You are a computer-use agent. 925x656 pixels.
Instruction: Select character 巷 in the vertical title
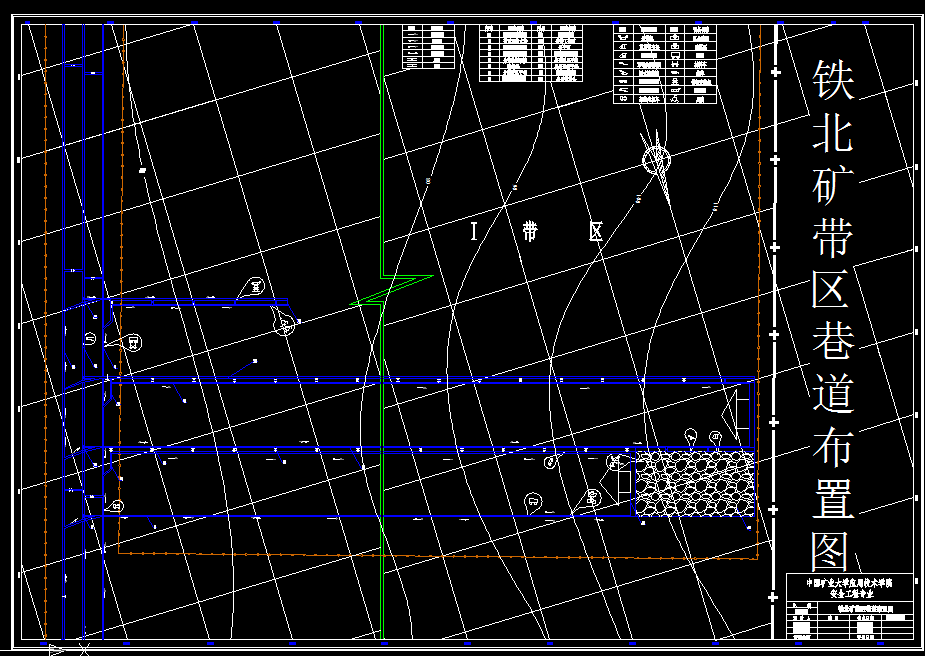pyautogui.click(x=832, y=340)
